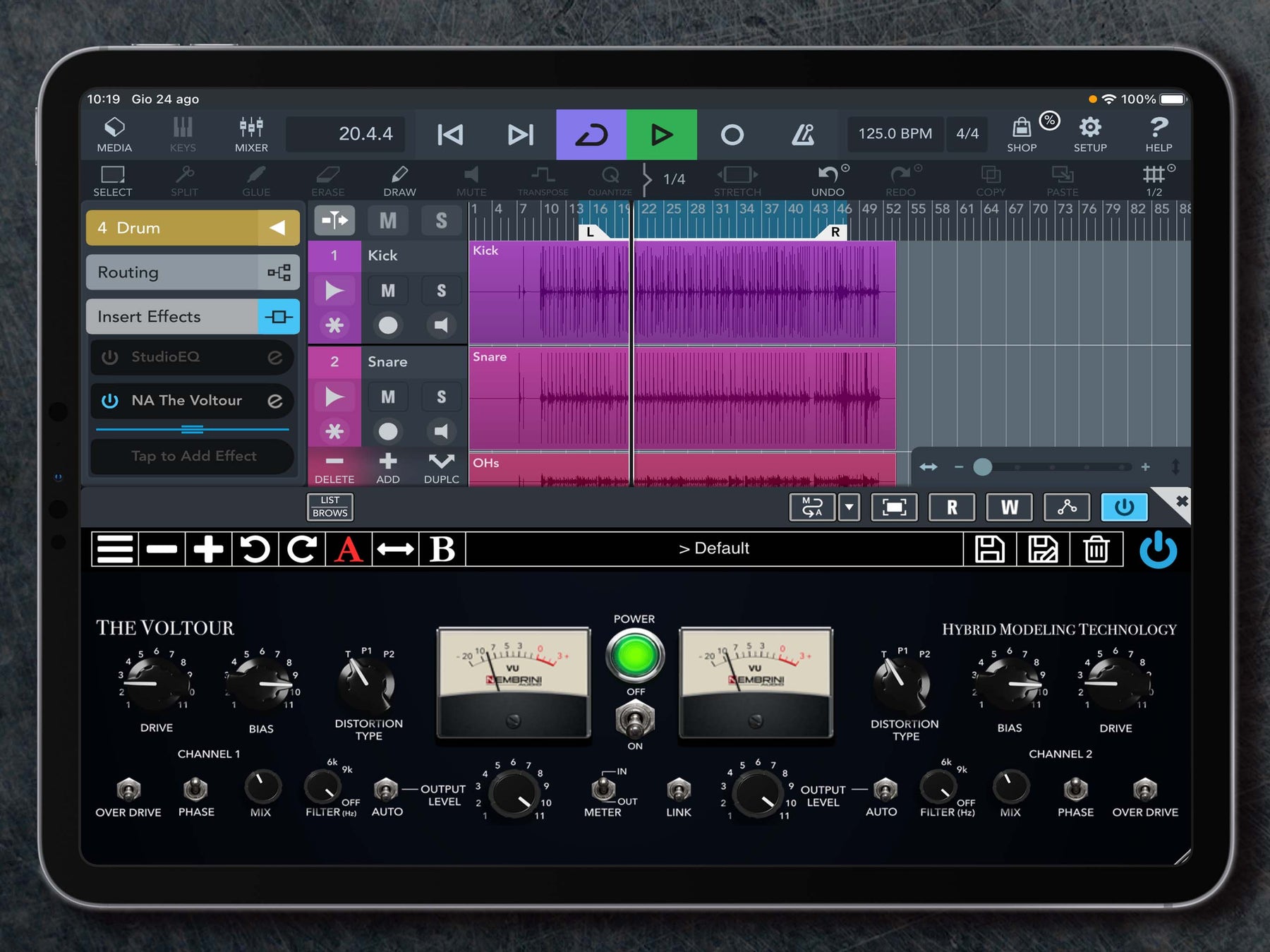Open the Default preset selector
The width and height of the screenshot is (1270, 952).
point(714,549)
